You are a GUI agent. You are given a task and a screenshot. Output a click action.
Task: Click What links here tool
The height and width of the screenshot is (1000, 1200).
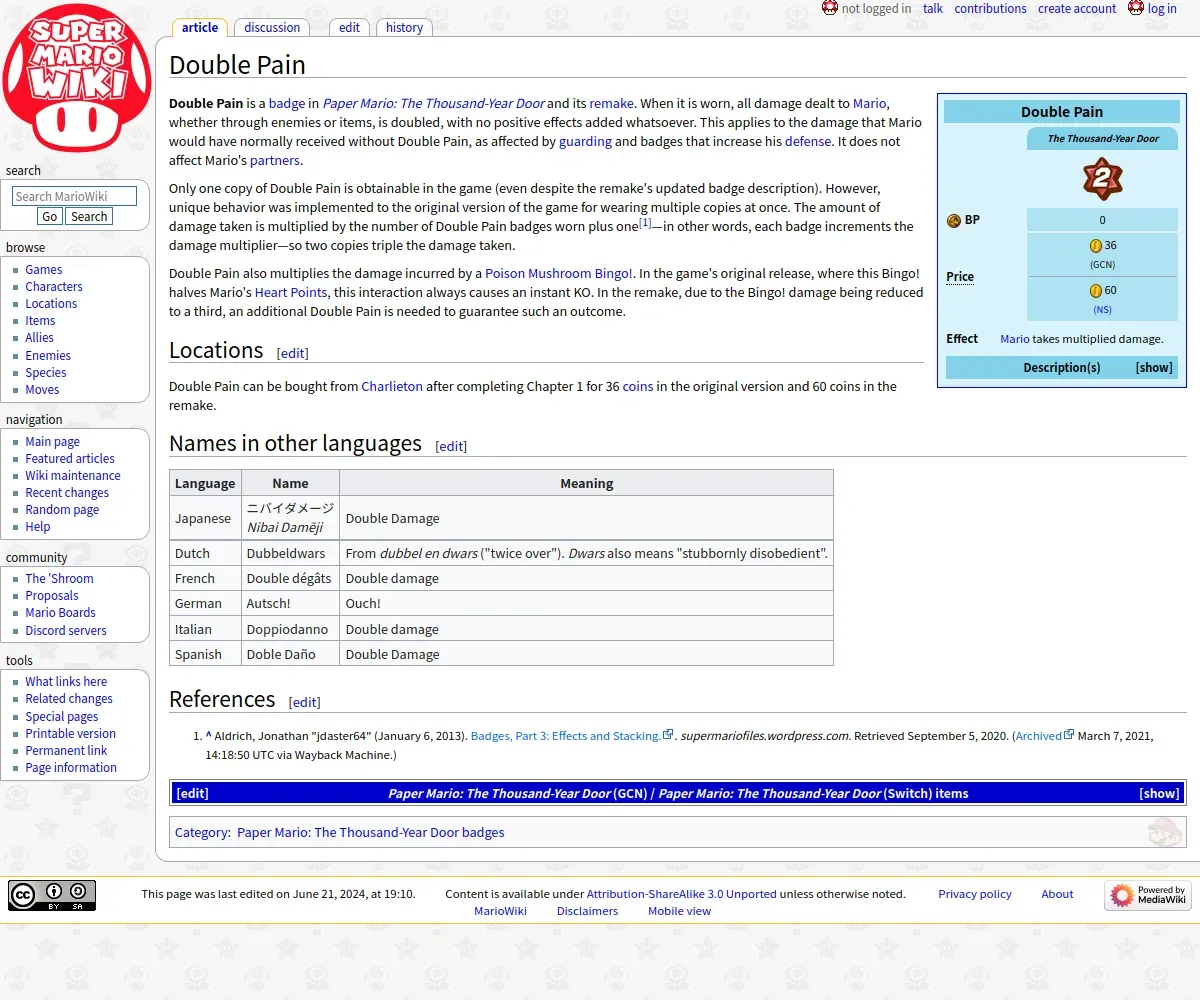66,681
